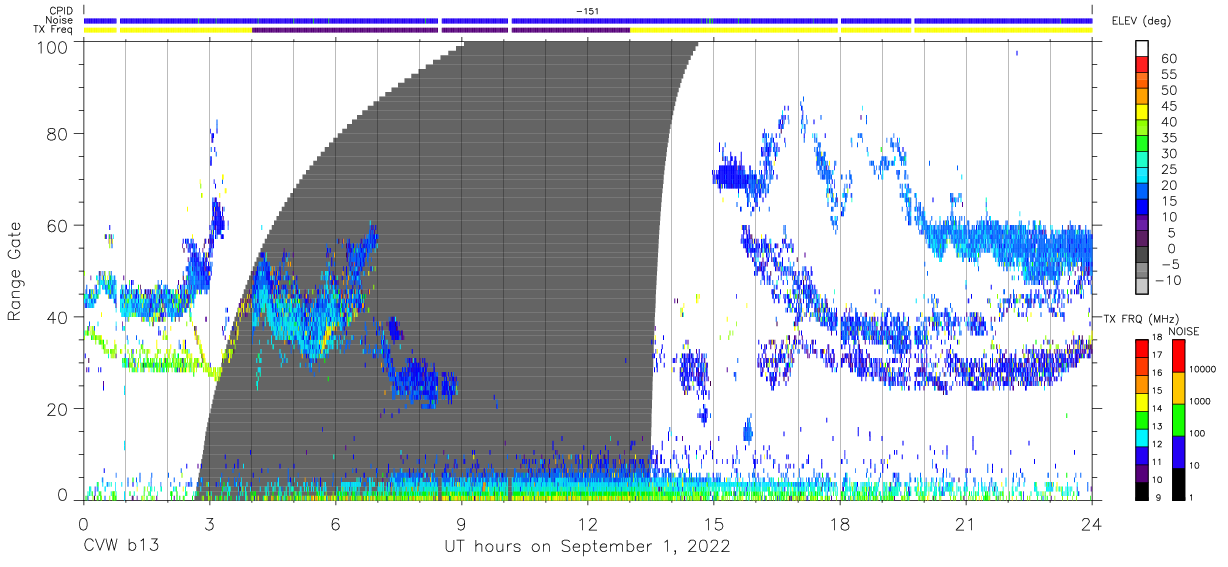Click the "Noise" row label at top left
The image size is (1228, 567).
point(59,20)
